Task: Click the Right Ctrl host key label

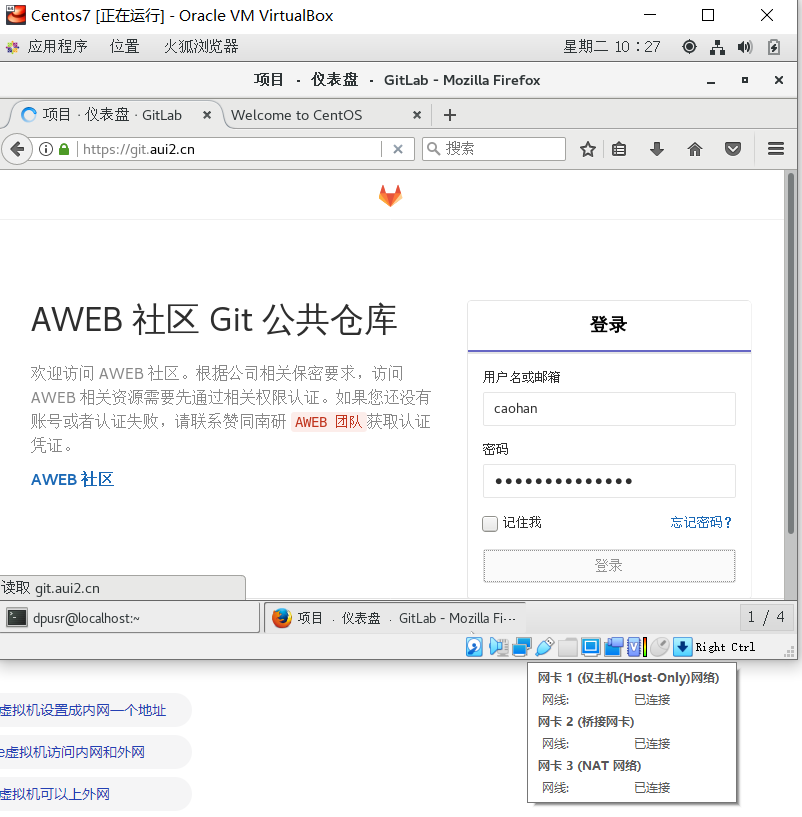Action: point(725,647)
